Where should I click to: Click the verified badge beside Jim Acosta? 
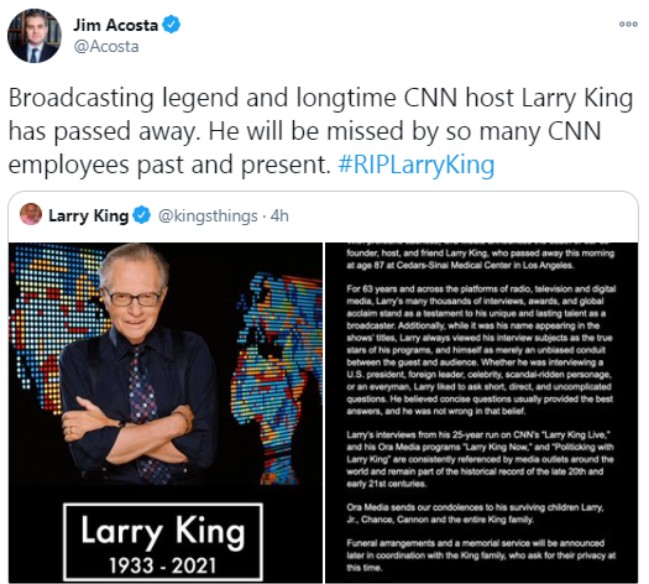pyautogui.click(x=171, y=24)
